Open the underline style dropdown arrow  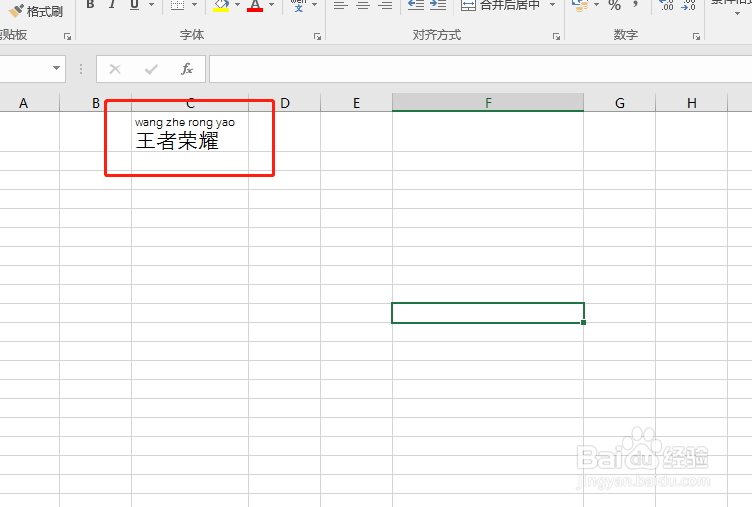[152, 5]
